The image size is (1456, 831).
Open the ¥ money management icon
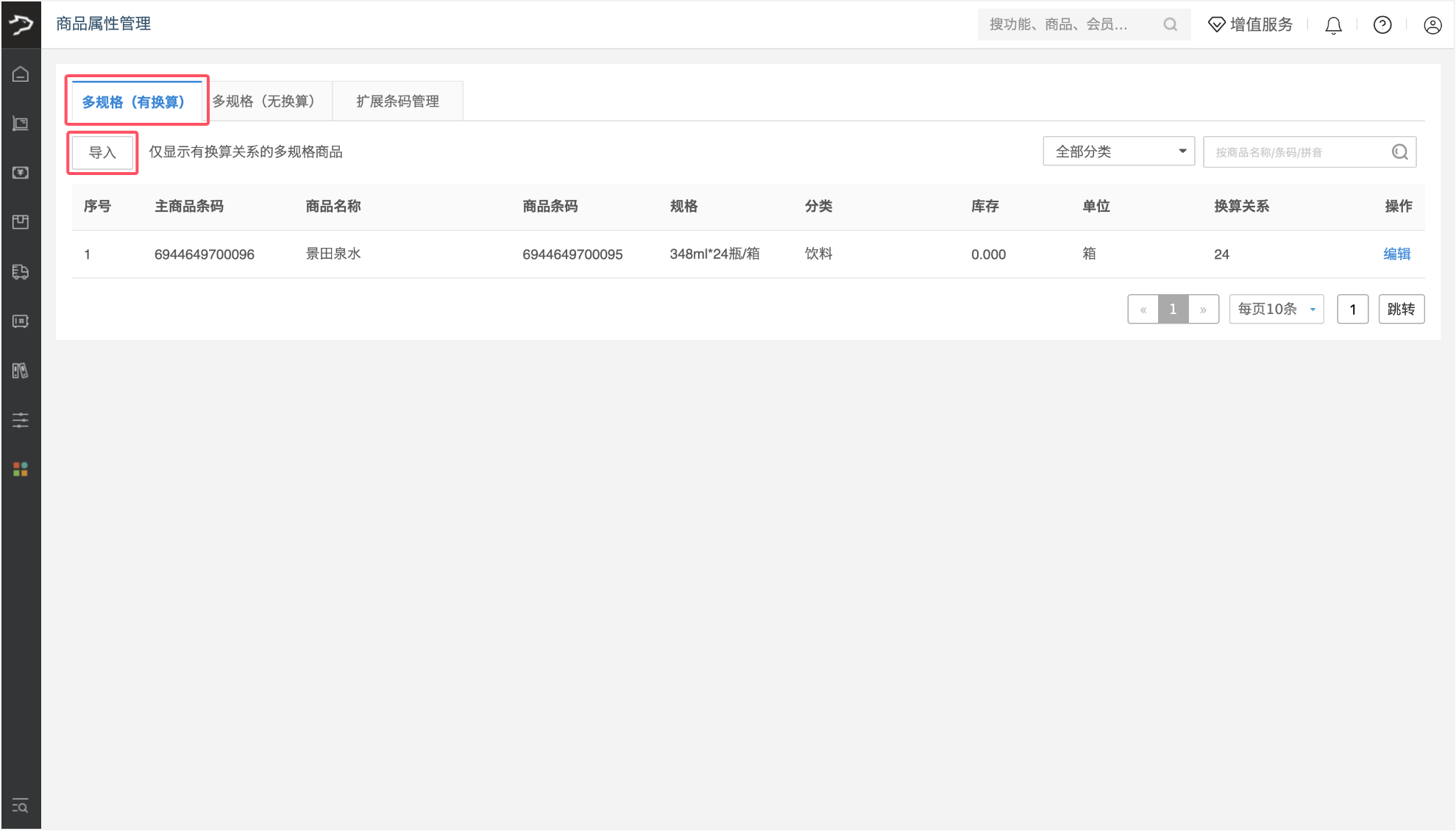[21, 173]
